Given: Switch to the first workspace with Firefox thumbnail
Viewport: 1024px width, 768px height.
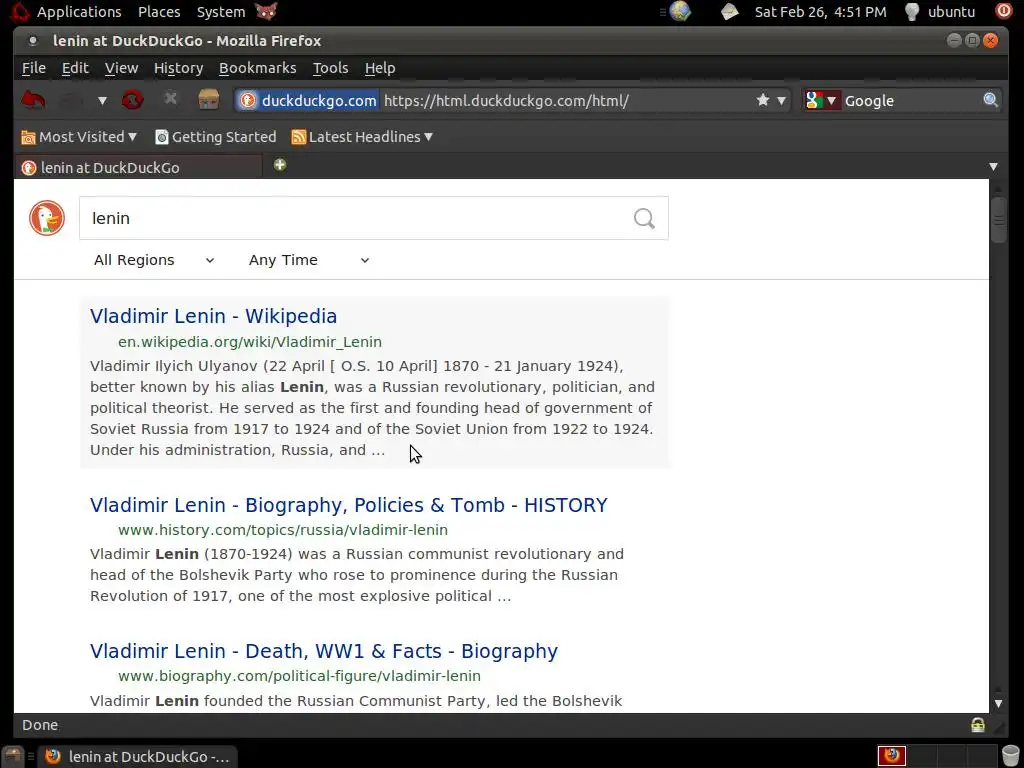Looking at the screenshot, I should click(891, 756).
